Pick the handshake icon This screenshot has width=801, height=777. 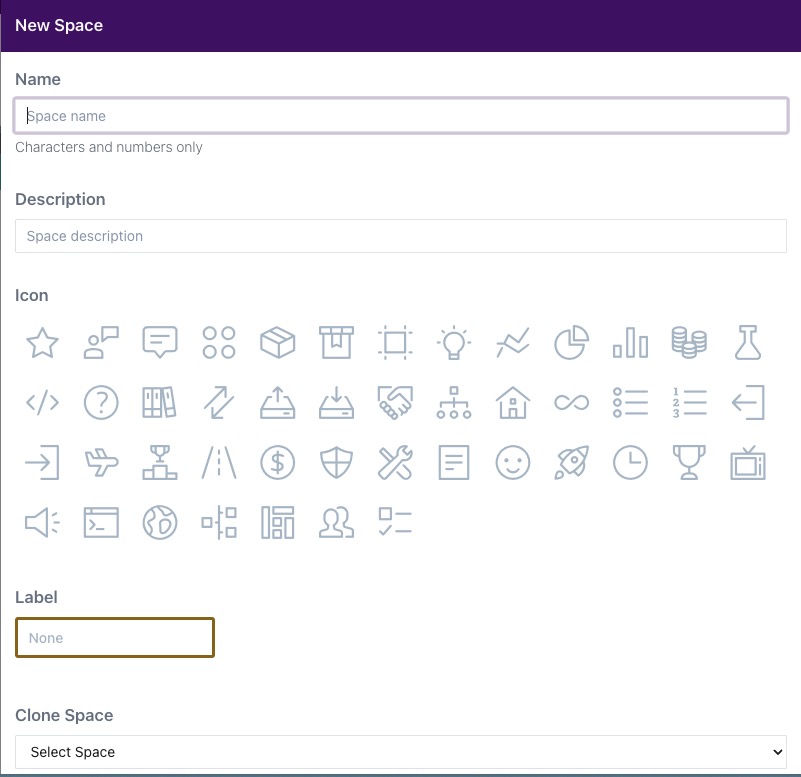[x=395, y=403]
